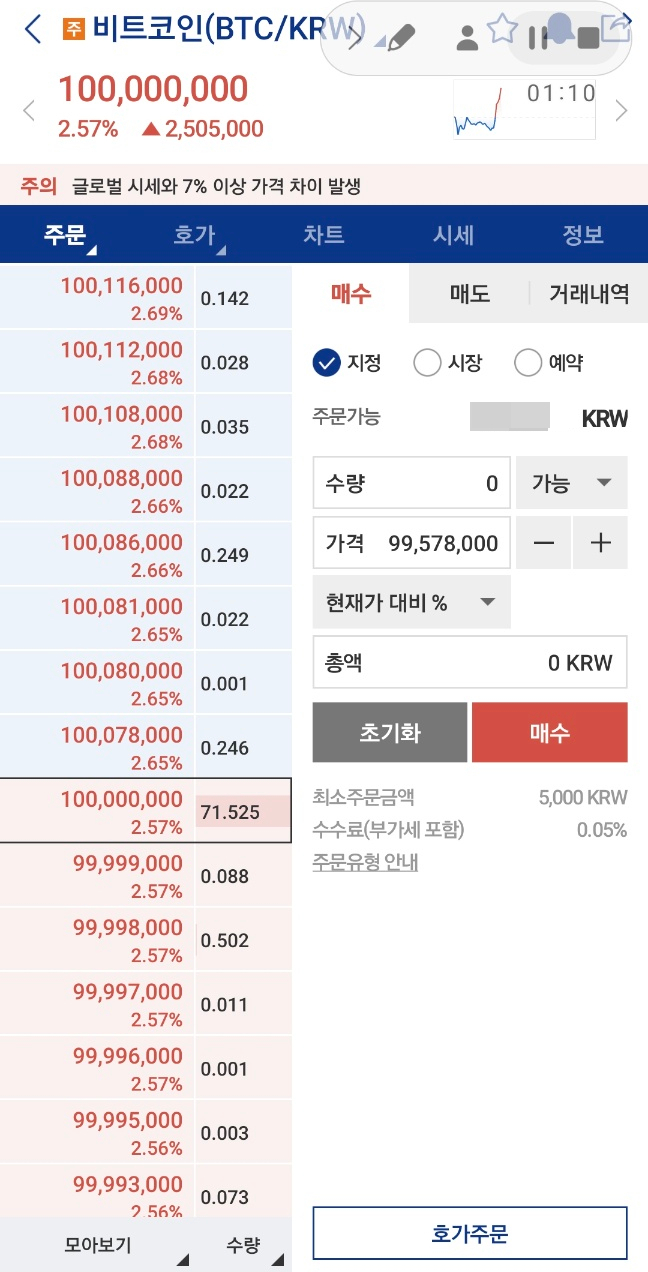Viewport: 648px width, 1272px height.
Task: Go to the previous coin with left arrow
Action: pyautogui.click(x=29, y=110)
